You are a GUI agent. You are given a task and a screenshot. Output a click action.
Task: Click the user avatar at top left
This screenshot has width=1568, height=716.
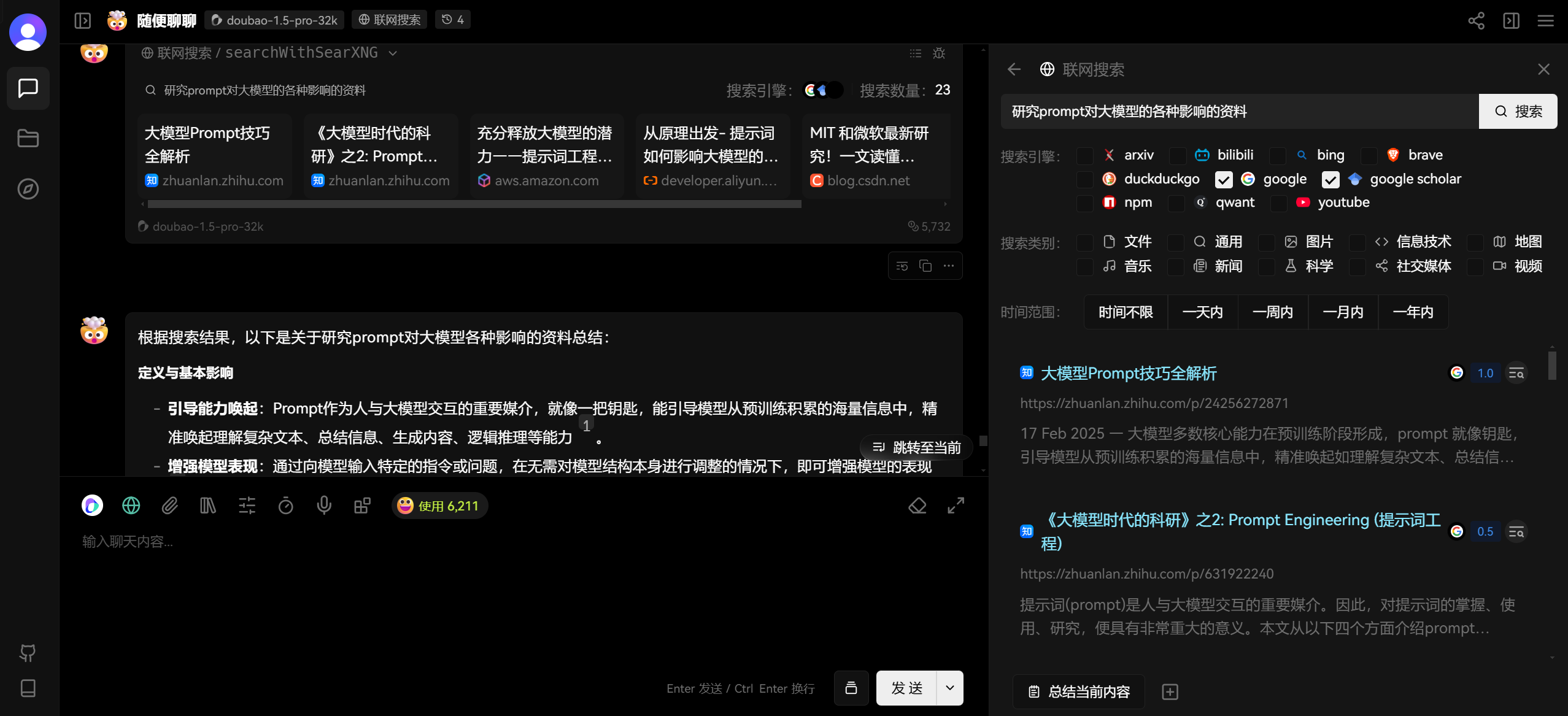pyautogui.click(x=28, y=32)
